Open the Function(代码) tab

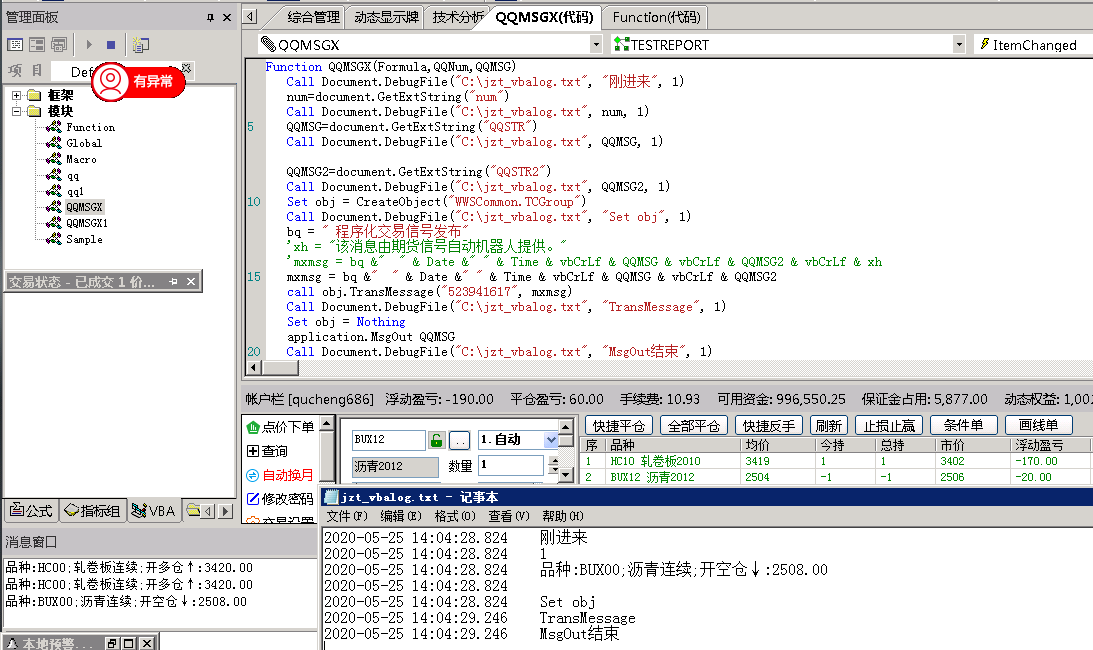656,17
